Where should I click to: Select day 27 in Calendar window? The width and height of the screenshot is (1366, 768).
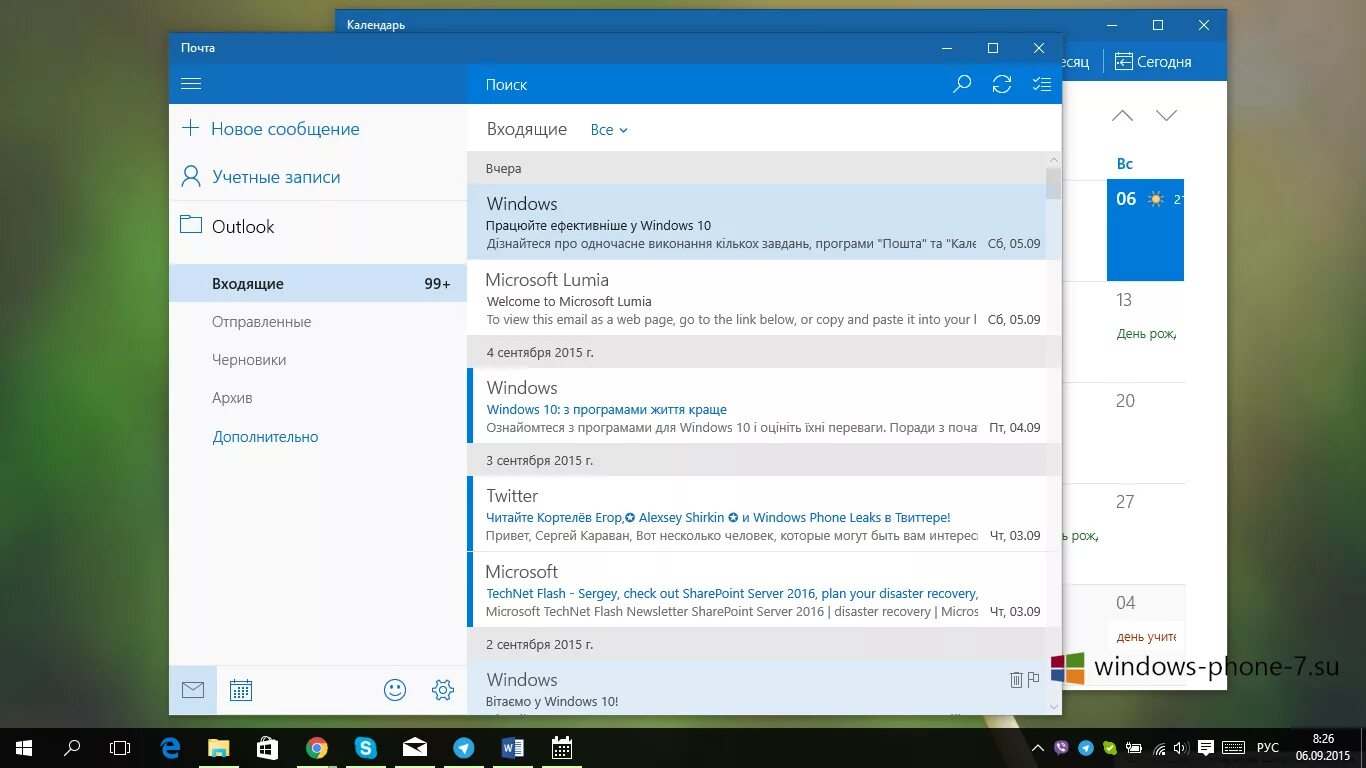pos(1145,533)
